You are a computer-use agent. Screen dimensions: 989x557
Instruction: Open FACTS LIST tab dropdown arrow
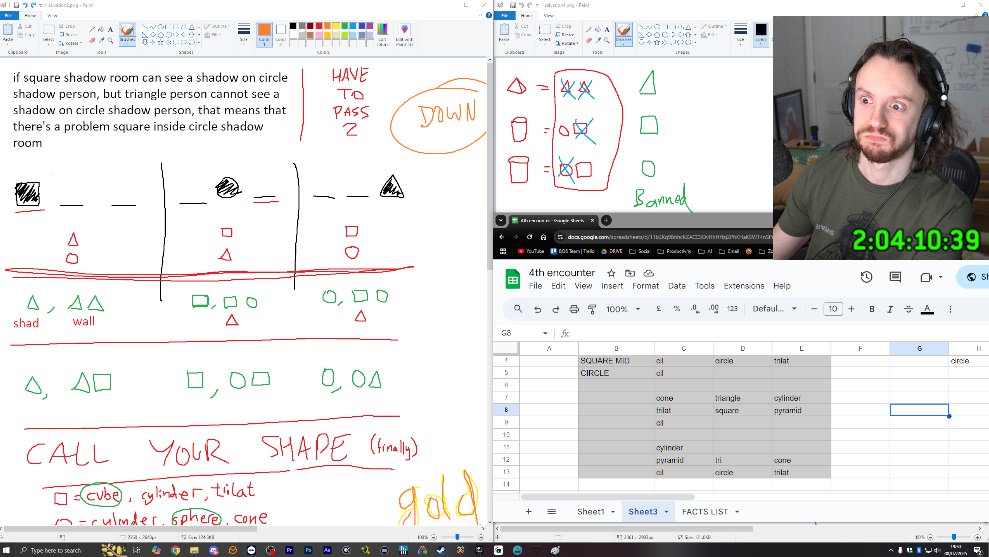point(737,512)
